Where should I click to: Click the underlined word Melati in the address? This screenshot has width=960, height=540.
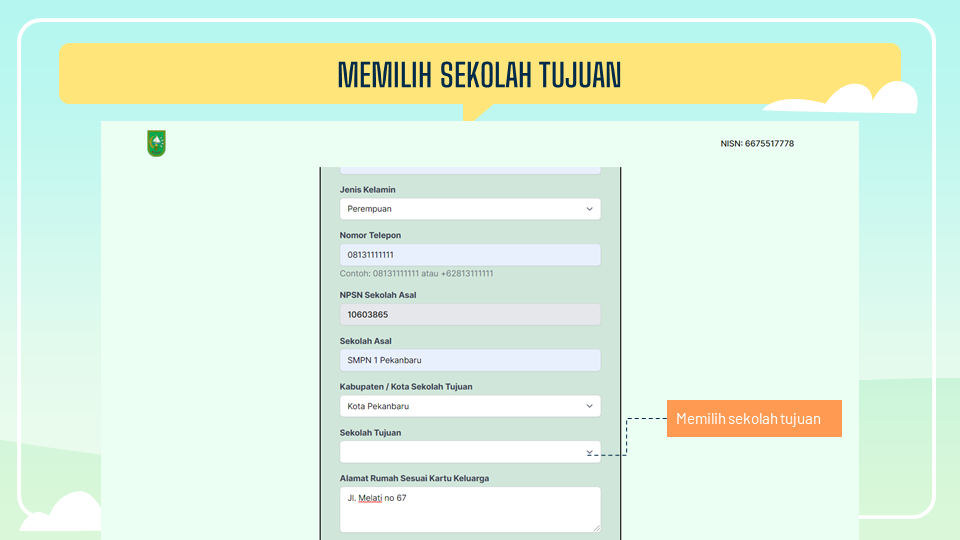(371, 498)
